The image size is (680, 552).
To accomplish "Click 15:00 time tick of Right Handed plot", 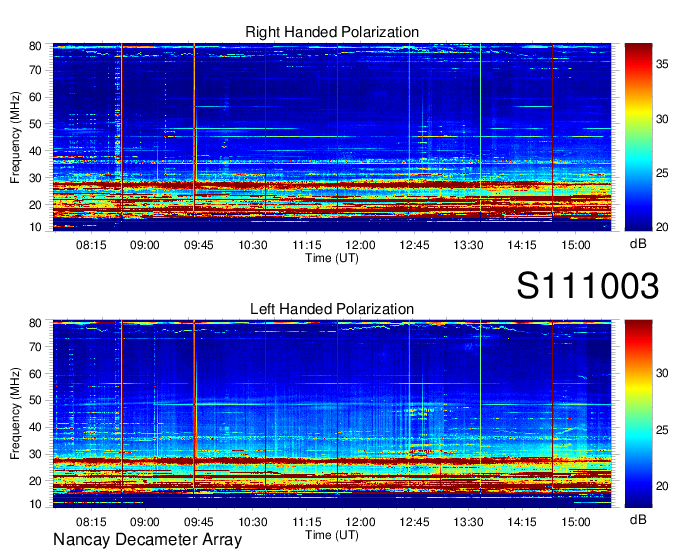I will pos(576,245).
